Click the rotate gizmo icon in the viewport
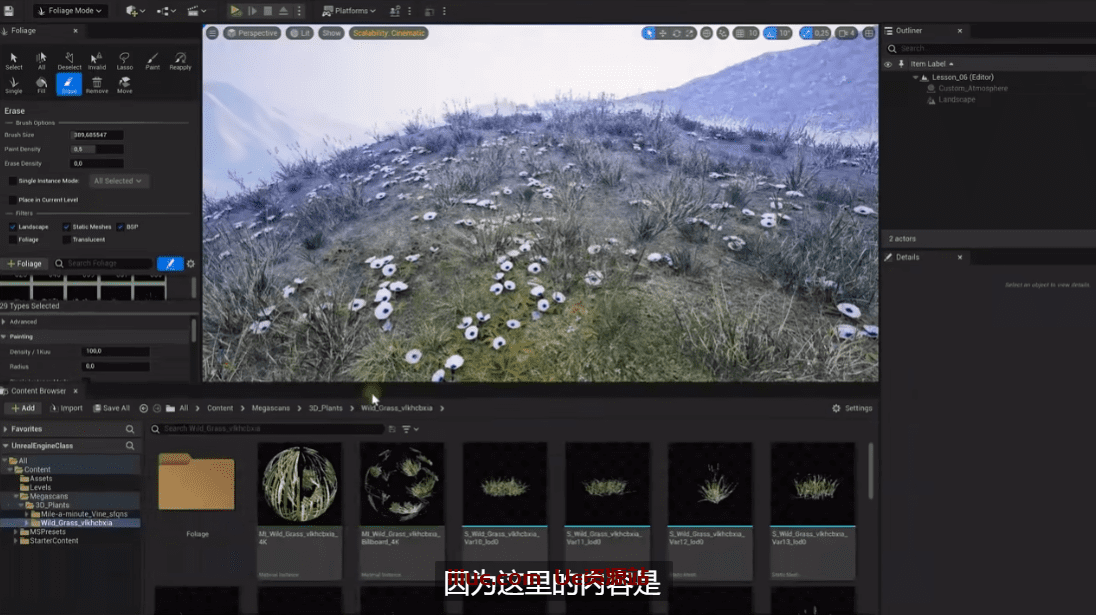The height and width of the screenshot is (615, 1096). point(677,33)
